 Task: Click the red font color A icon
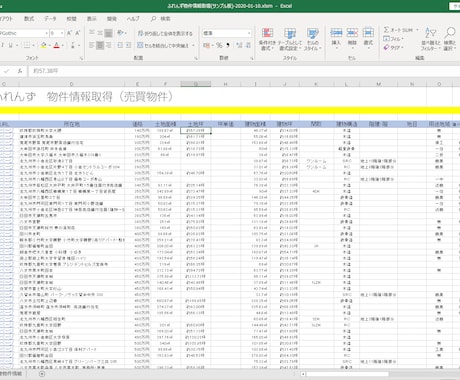pos(56,45)
